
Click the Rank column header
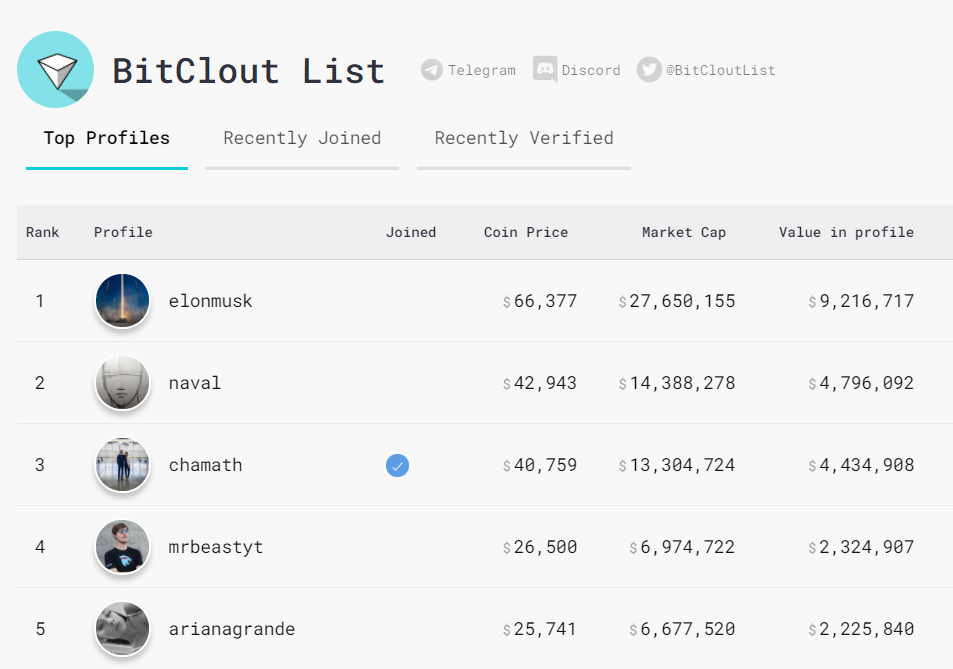point(43,232)
